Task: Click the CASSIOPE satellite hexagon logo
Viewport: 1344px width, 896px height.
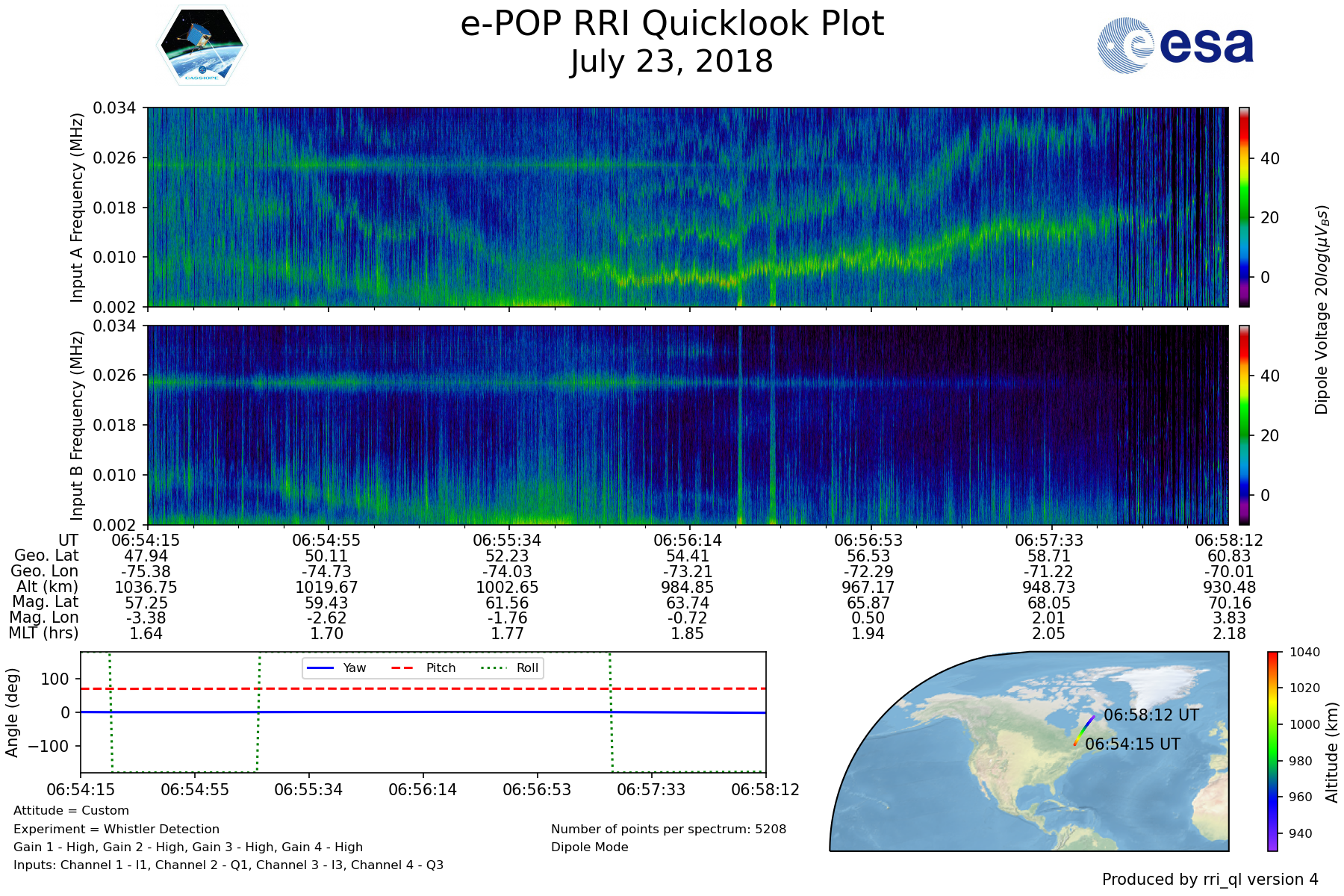Action: click(x=202, y=46)
